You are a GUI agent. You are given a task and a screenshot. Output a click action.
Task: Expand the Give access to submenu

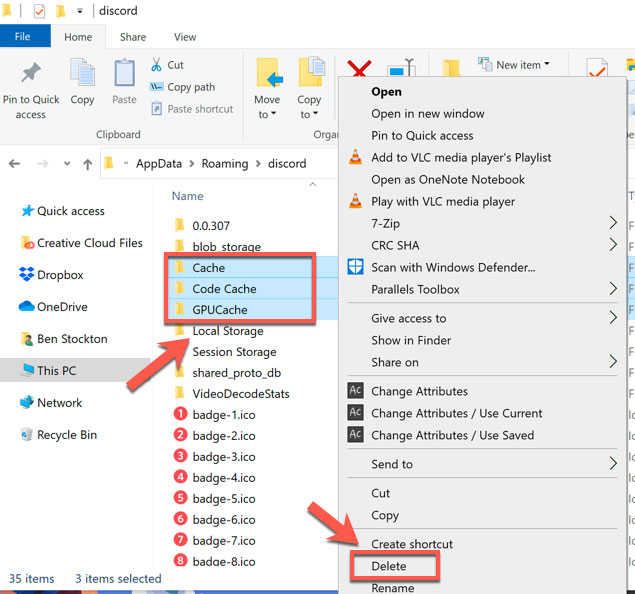[613, 317]
